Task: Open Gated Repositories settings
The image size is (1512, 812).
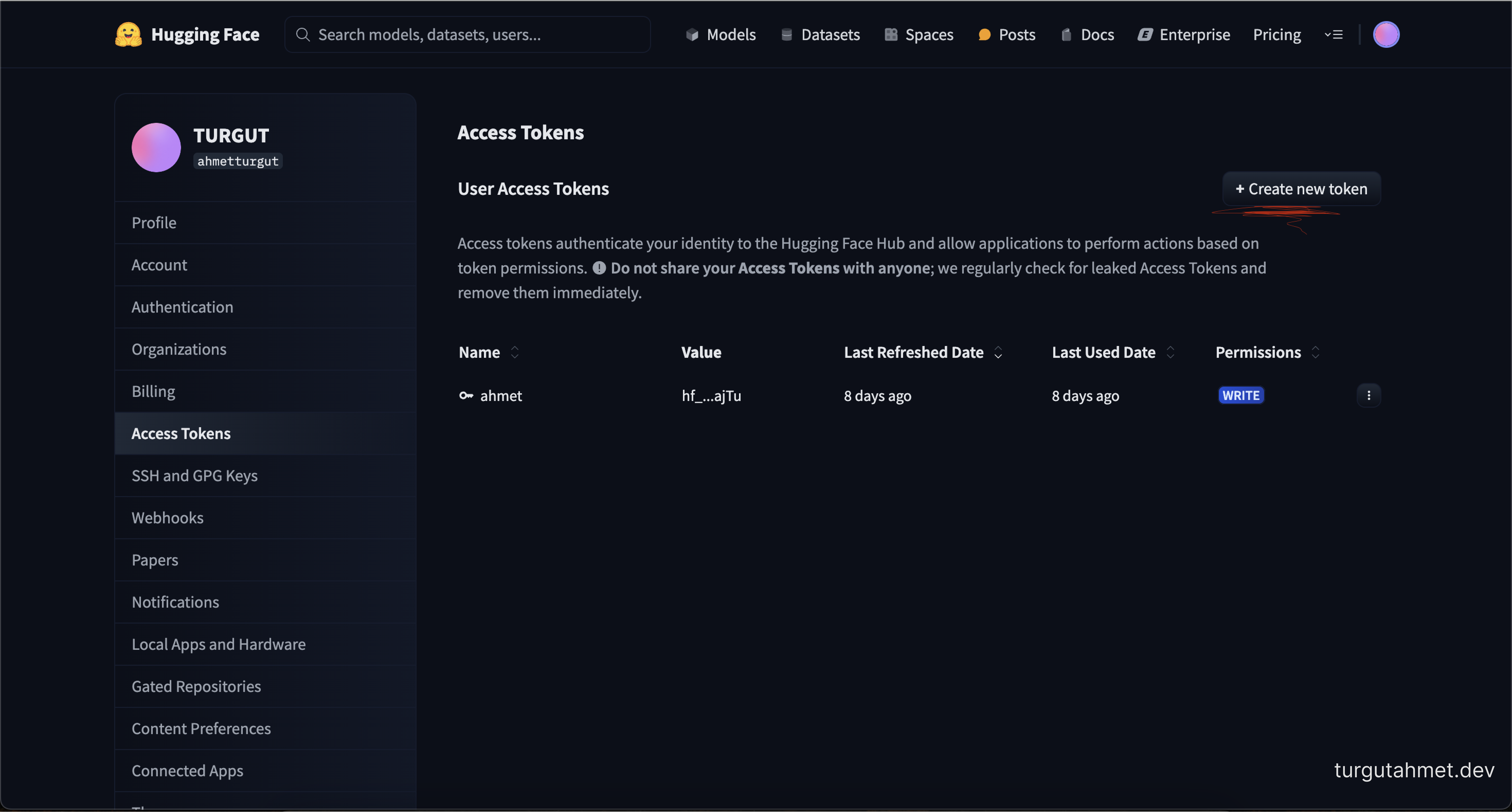Action: coord(265,687)
